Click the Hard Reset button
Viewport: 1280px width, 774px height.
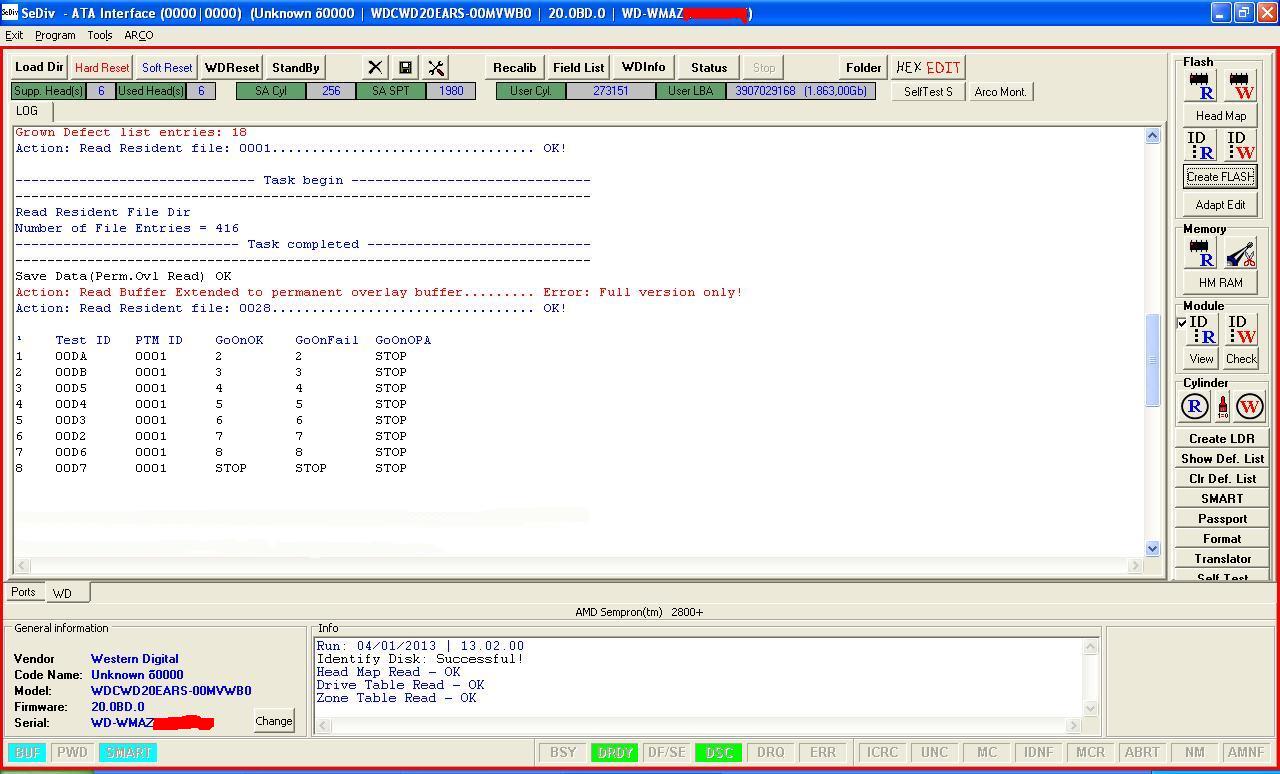click(101, 67)
